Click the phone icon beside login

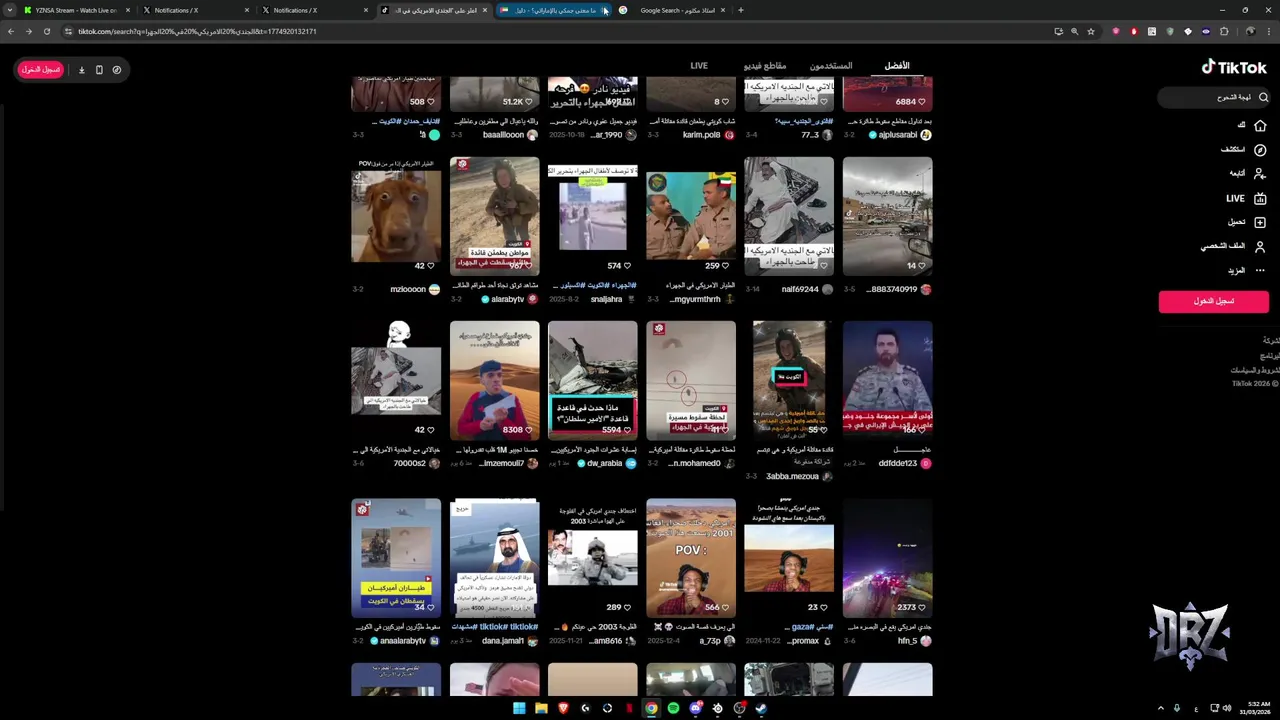pos(99,70)
